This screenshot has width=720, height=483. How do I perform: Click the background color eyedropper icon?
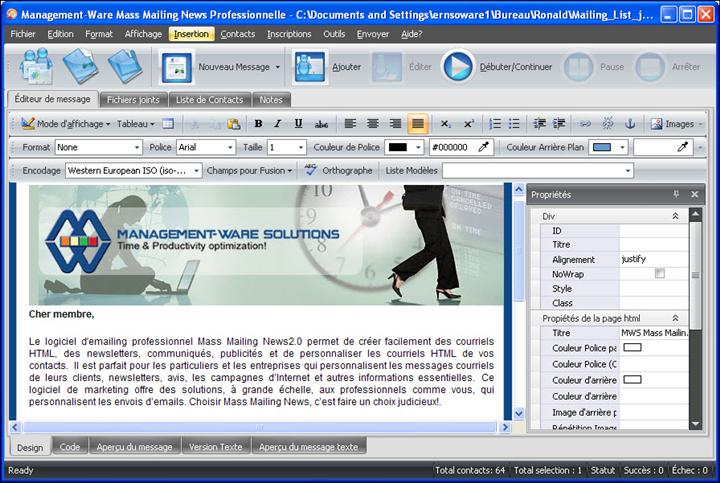pyautogui.click(x=683, y=147)
